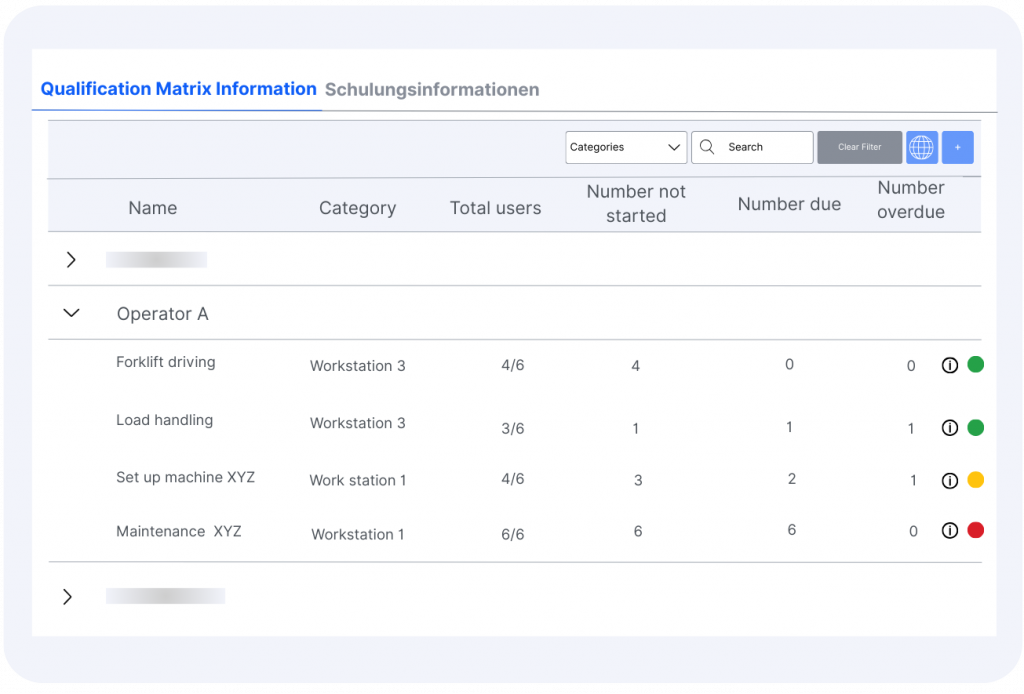1024x694 pixels.
Task: Sort by Number overdue column header
Action: click(910, 200)
